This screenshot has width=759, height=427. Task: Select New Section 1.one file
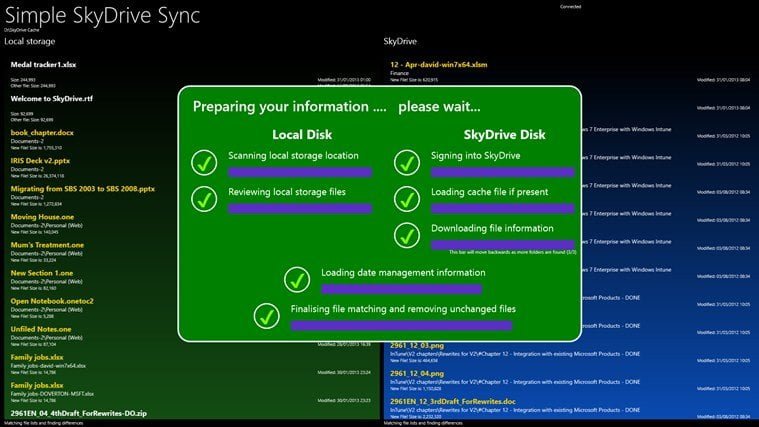tap(42, 273)
